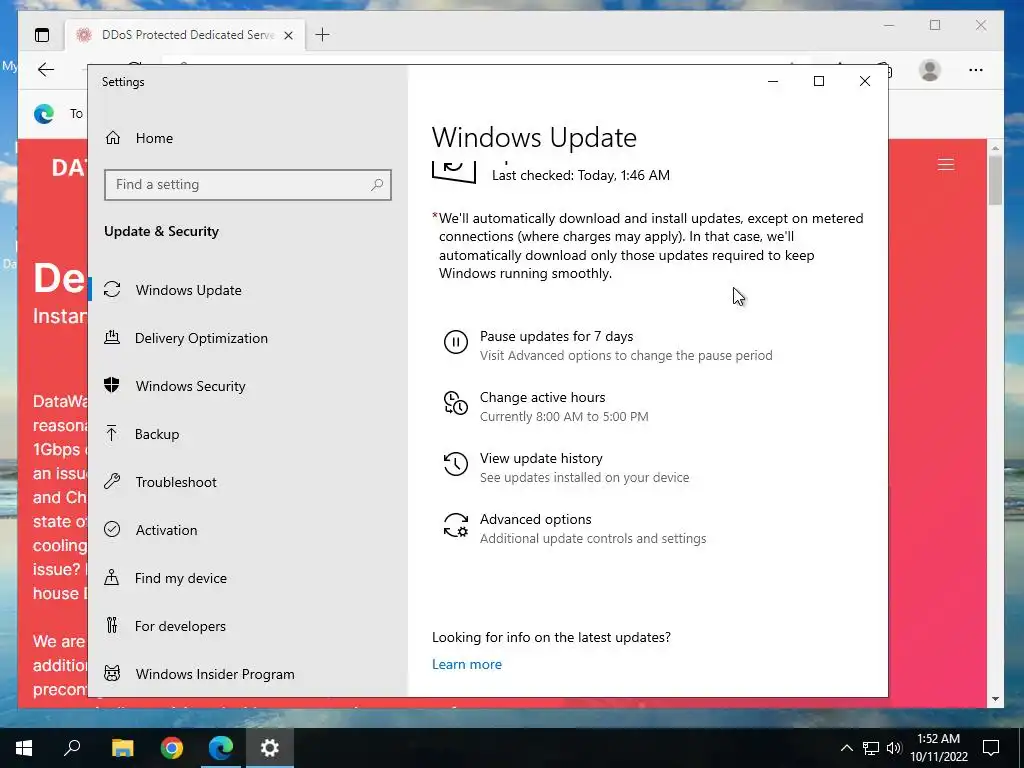Click the active hours clock icon

click(x=456, y=403)
